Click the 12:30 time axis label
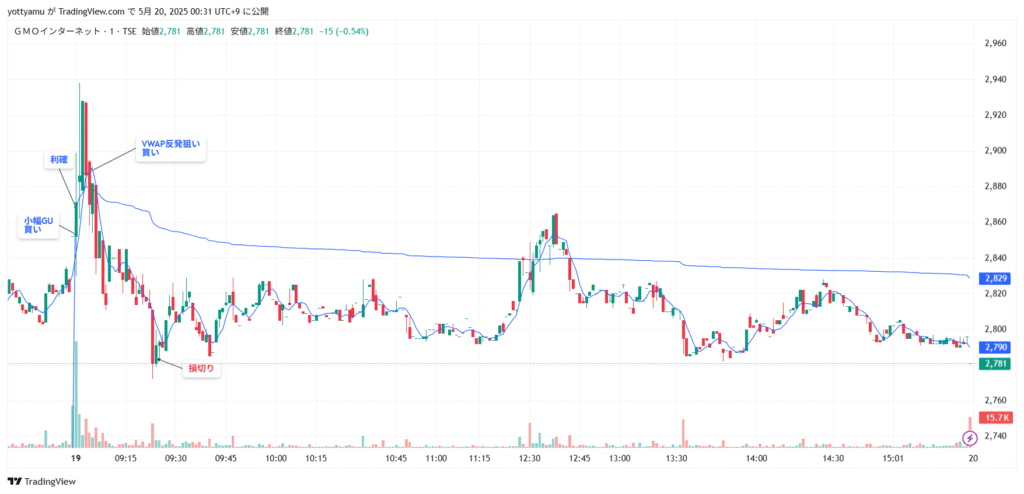This screenshot has width=1024, height=494. (530, 459)
